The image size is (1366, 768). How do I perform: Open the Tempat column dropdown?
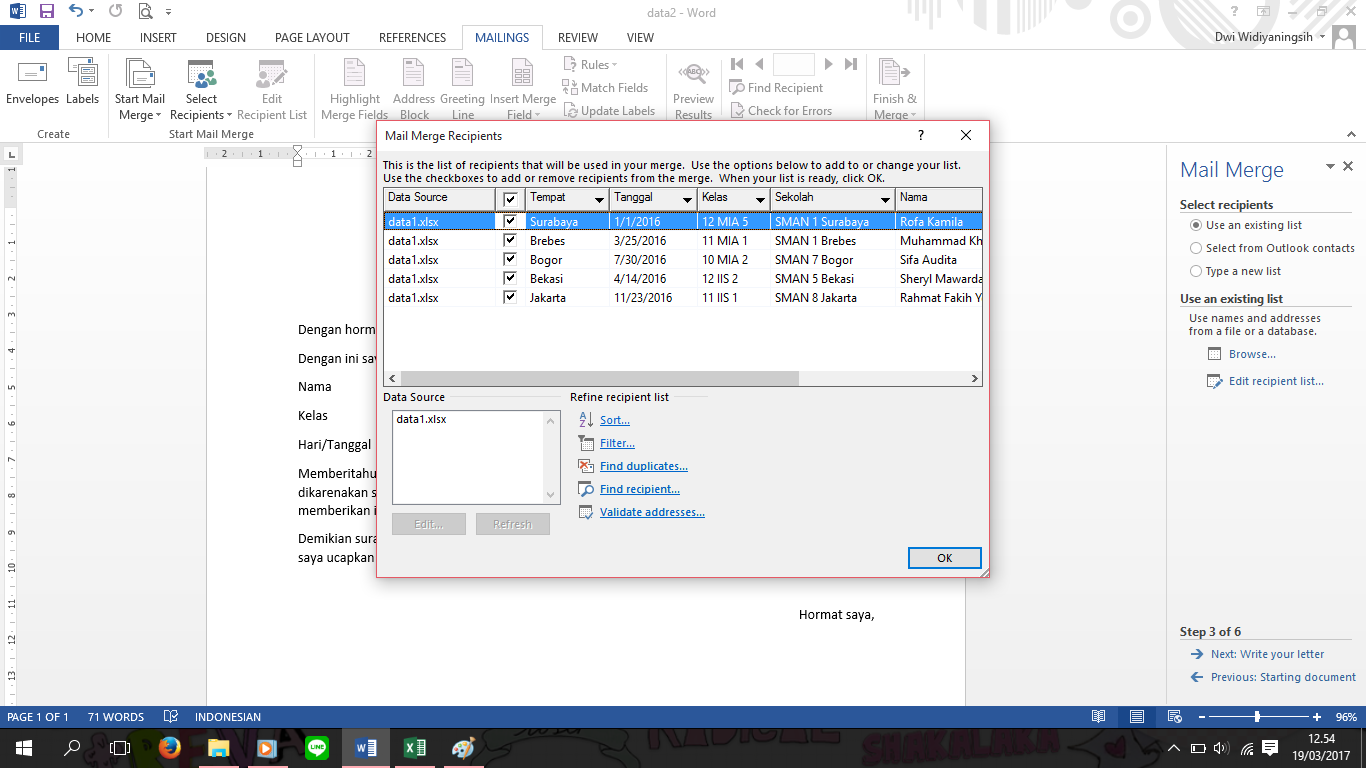[x=599, y=200]
